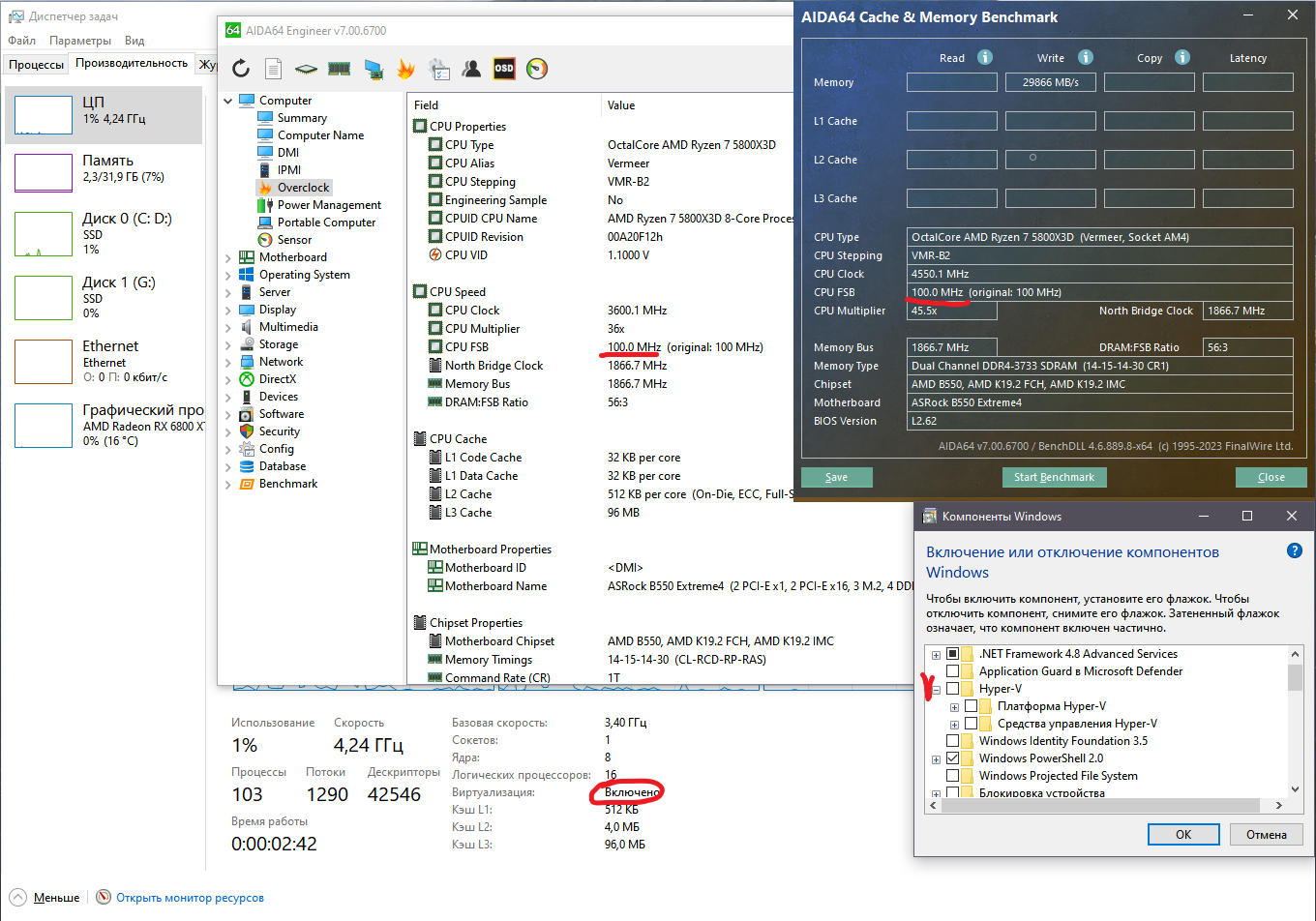Viewport: 1316px width, 921px height.
Task: Click the scroll-down arrow in components list
Action: click(x=1295, y=788)
